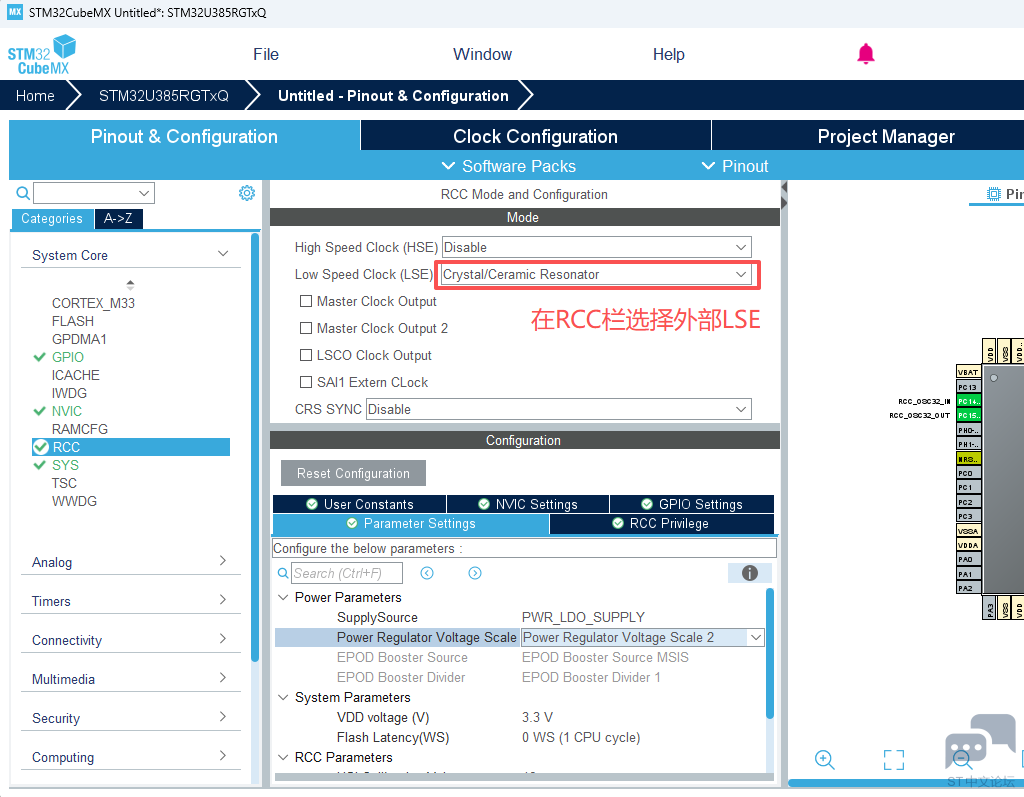Viewport: 1024px width, 797px height.
Task: Fit the chip pinout to view
Action: [x=893, y=760]
